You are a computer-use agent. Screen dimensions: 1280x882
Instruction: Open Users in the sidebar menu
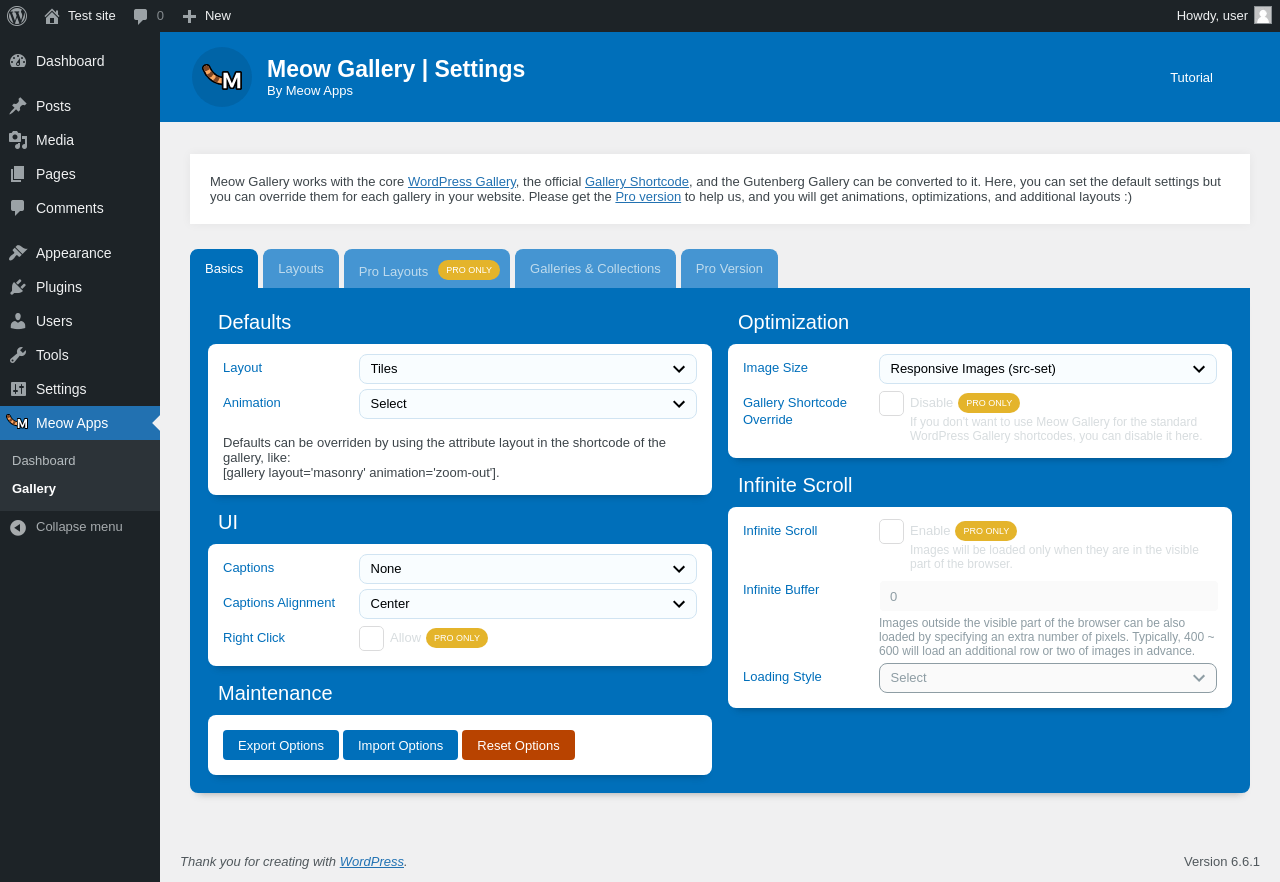point(80,321)
